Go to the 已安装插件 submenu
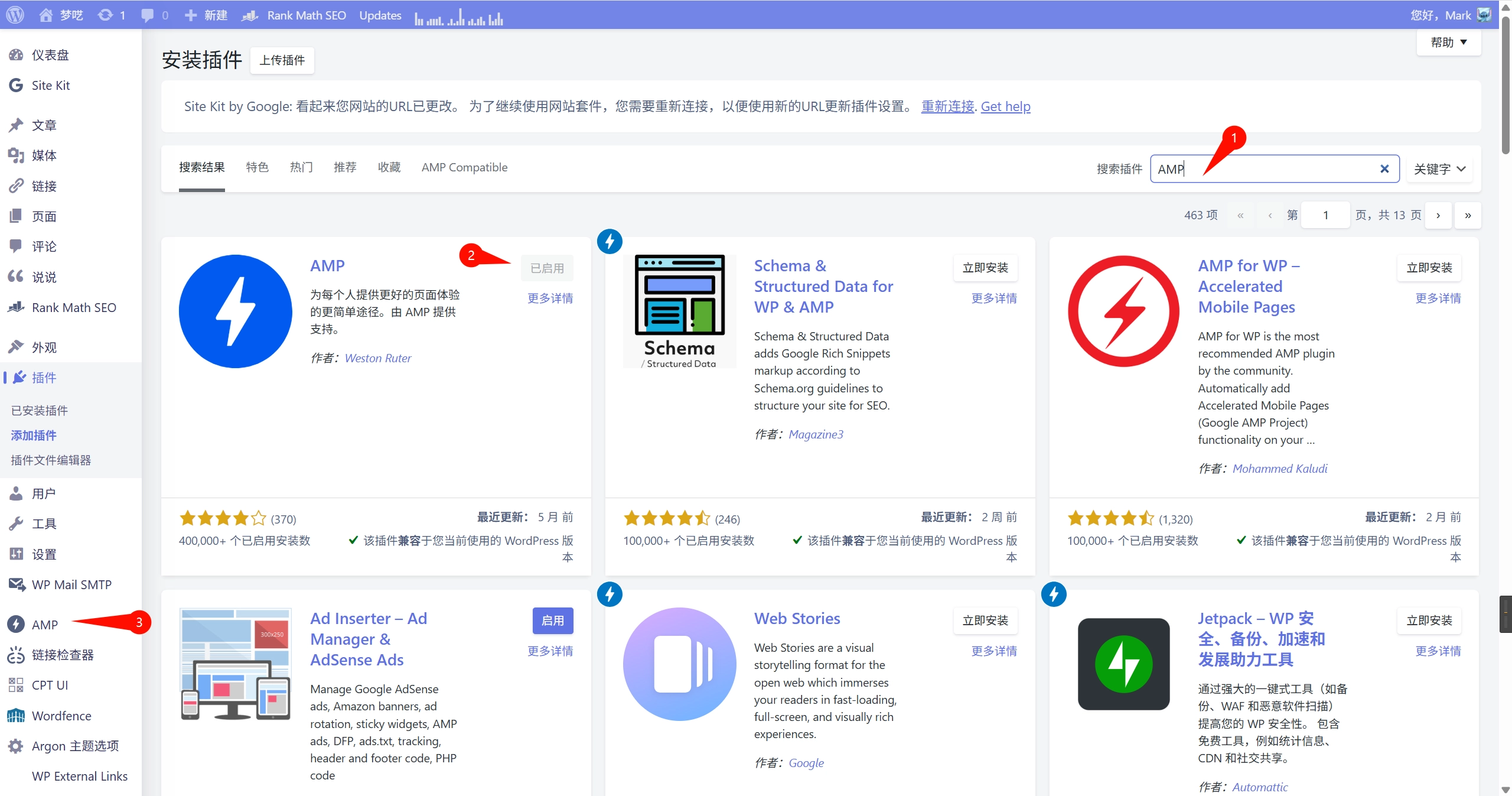Screen dimensions: 1512x796 tap(40, 411)
